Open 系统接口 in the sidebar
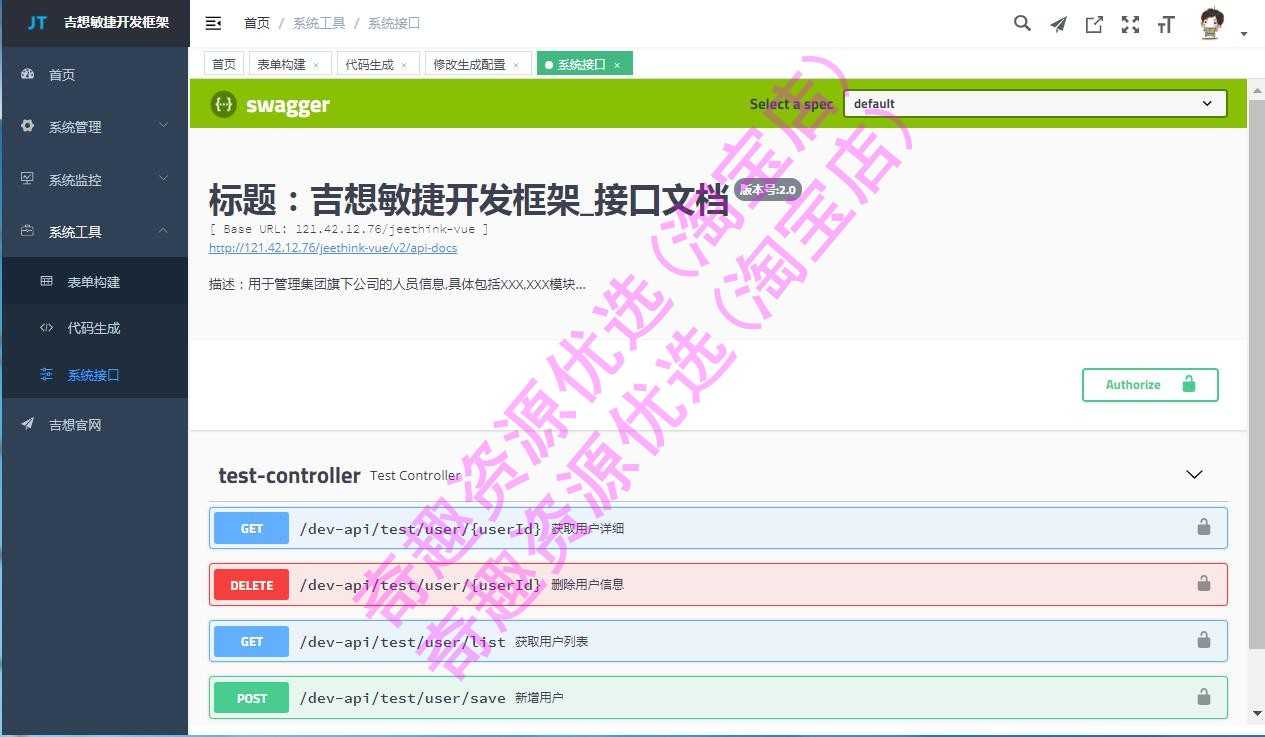Viewport: 1265px width, 737px height. pyautogui.click(x=94, y=374)
